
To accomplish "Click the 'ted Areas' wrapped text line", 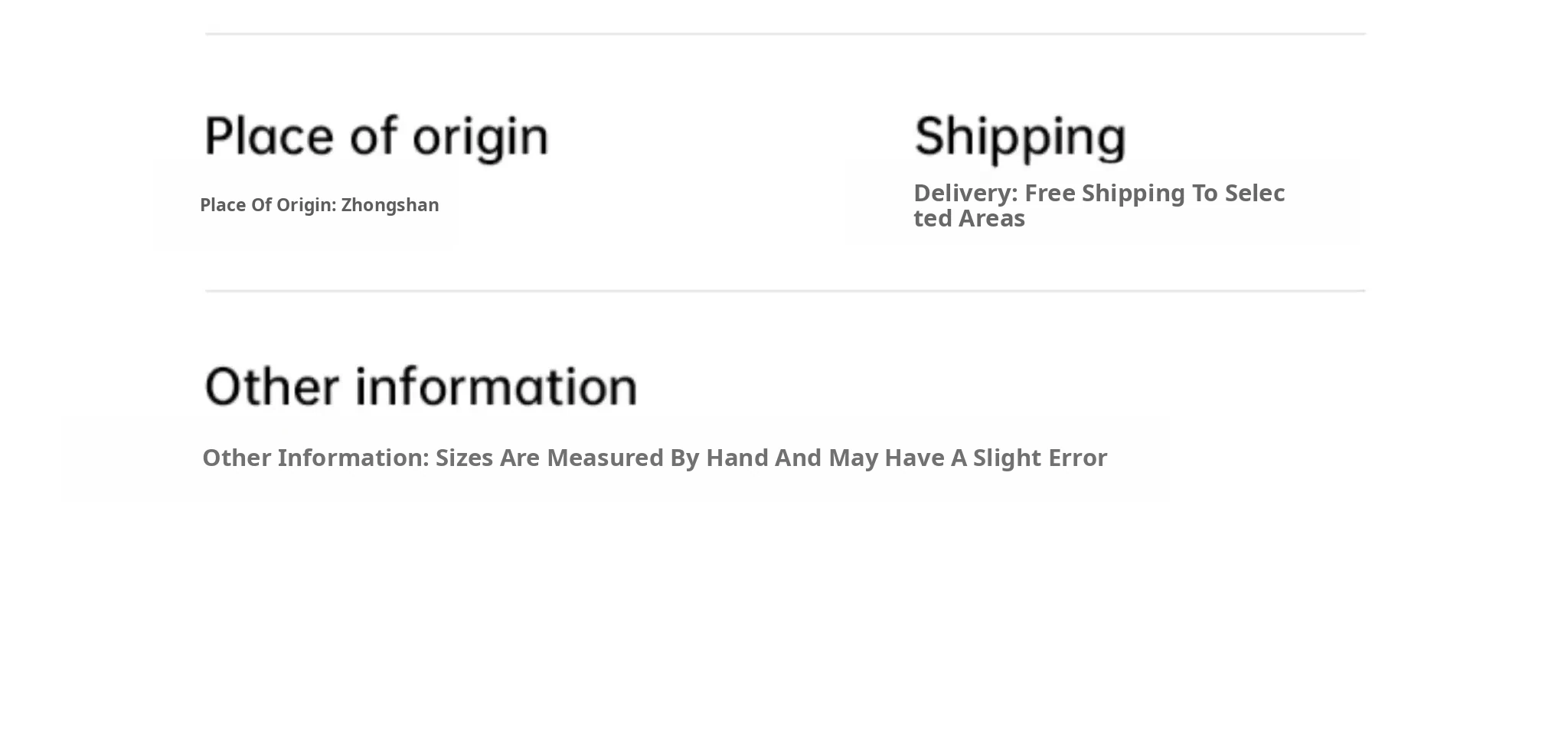I will tap(969, 219).
